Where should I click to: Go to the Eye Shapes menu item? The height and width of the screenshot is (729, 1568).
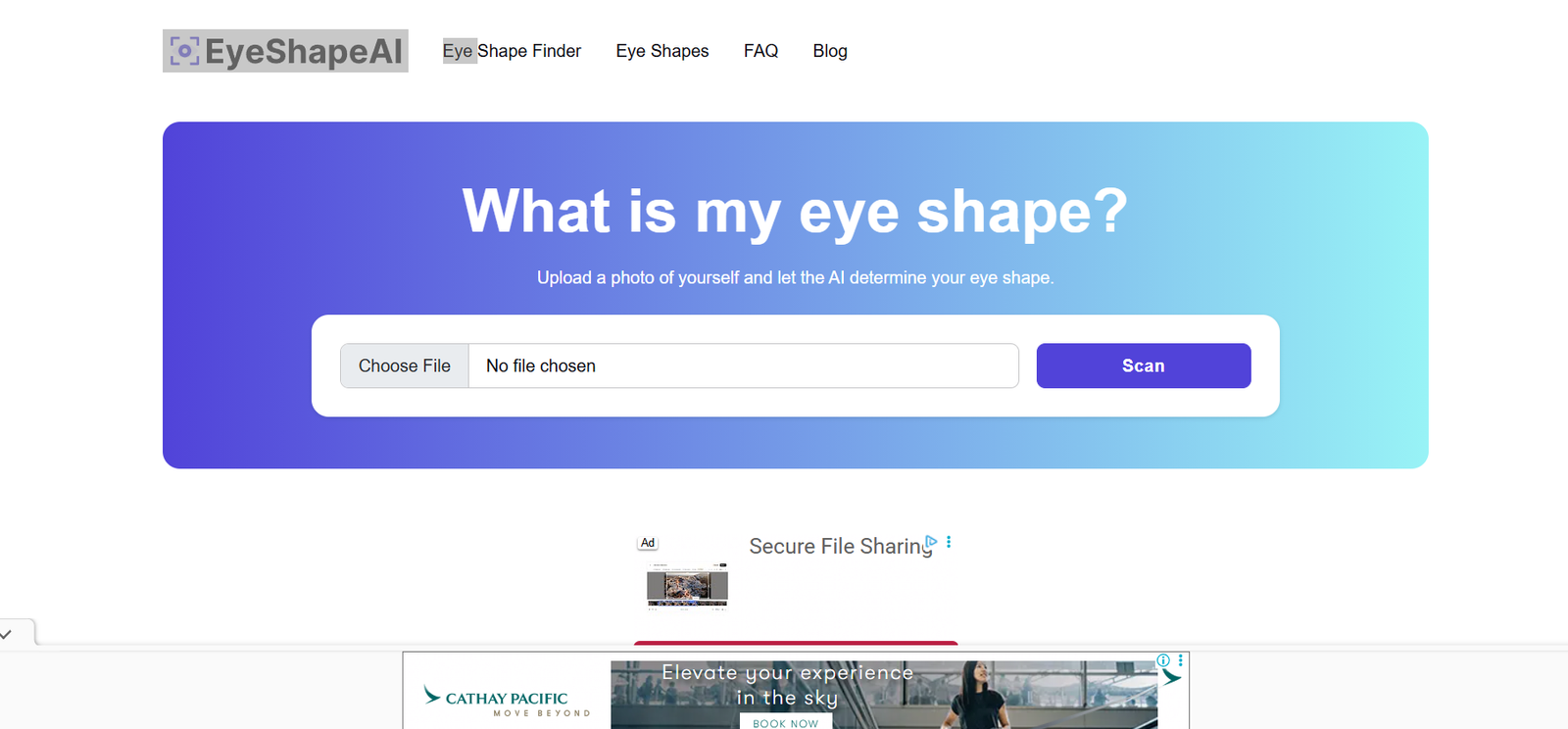pos(662,51)
